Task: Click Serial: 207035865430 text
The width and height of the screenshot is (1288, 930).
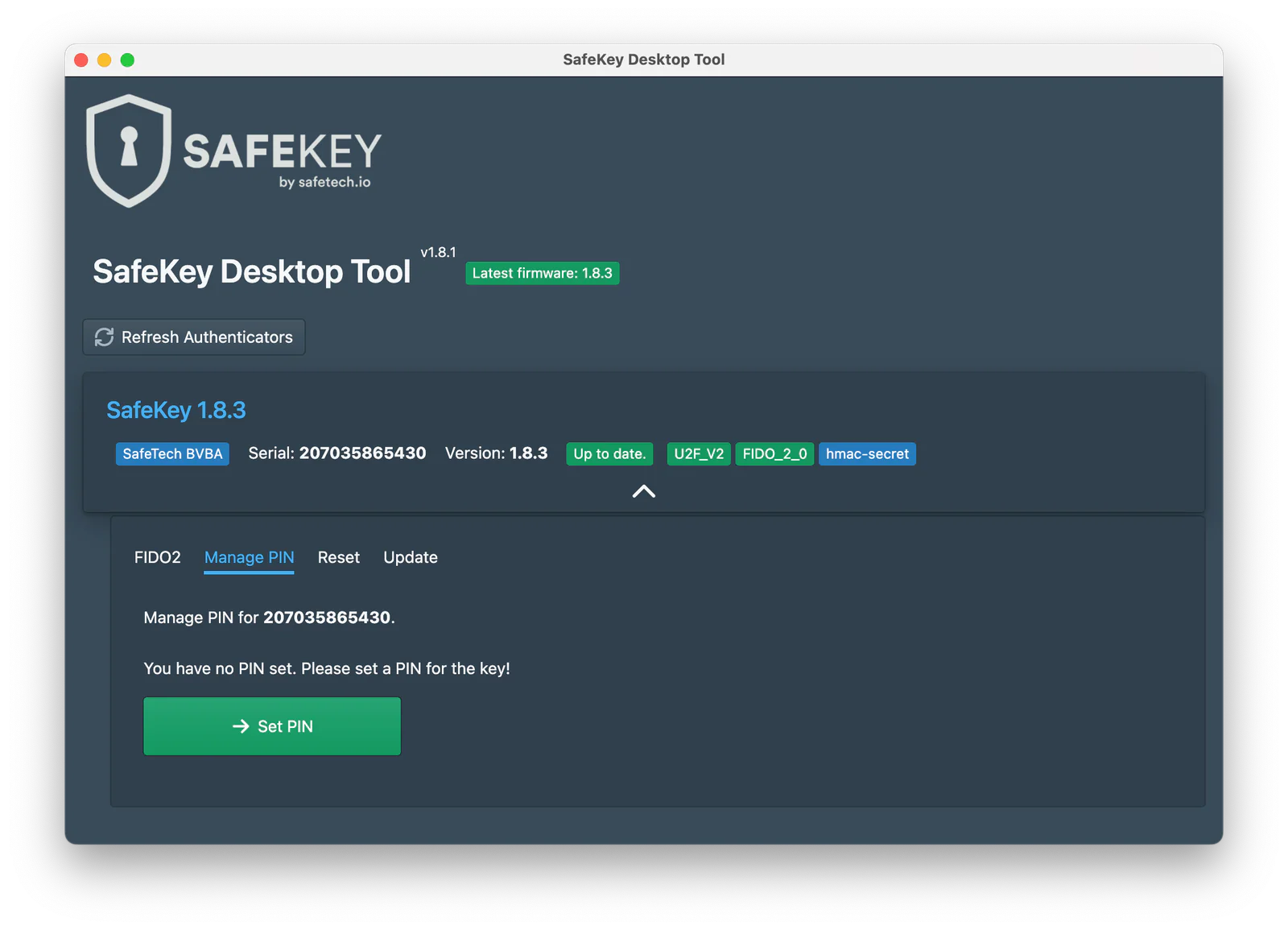Action: (x=337, y=453)
